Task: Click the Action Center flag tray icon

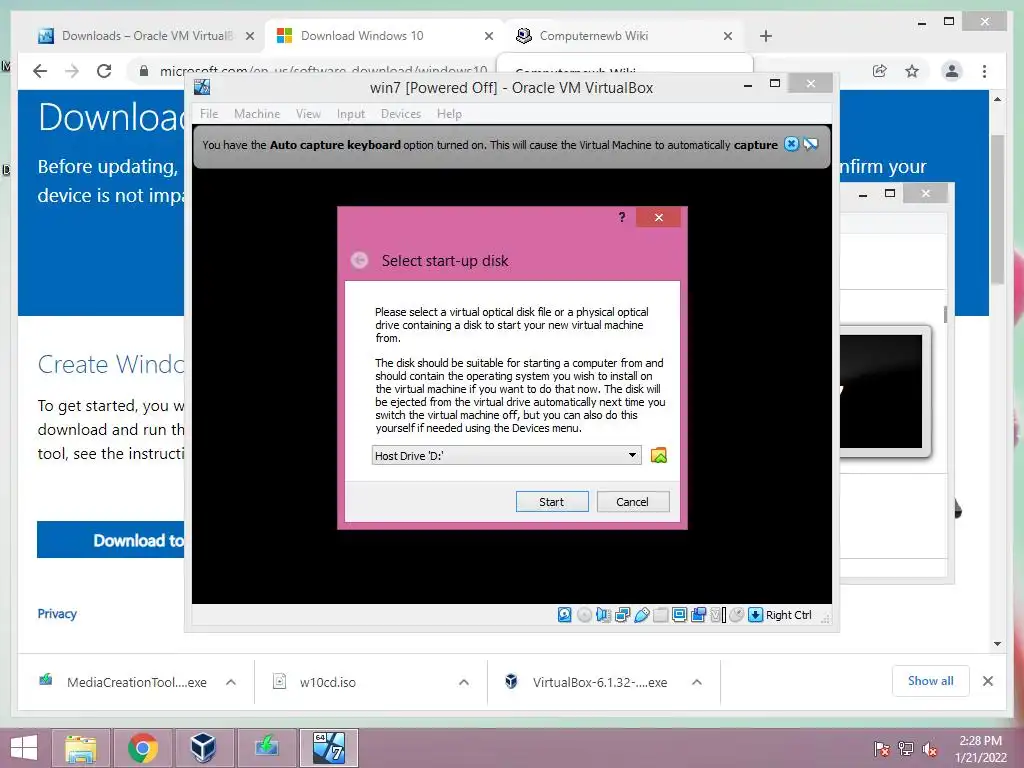Action: point(881,749)
